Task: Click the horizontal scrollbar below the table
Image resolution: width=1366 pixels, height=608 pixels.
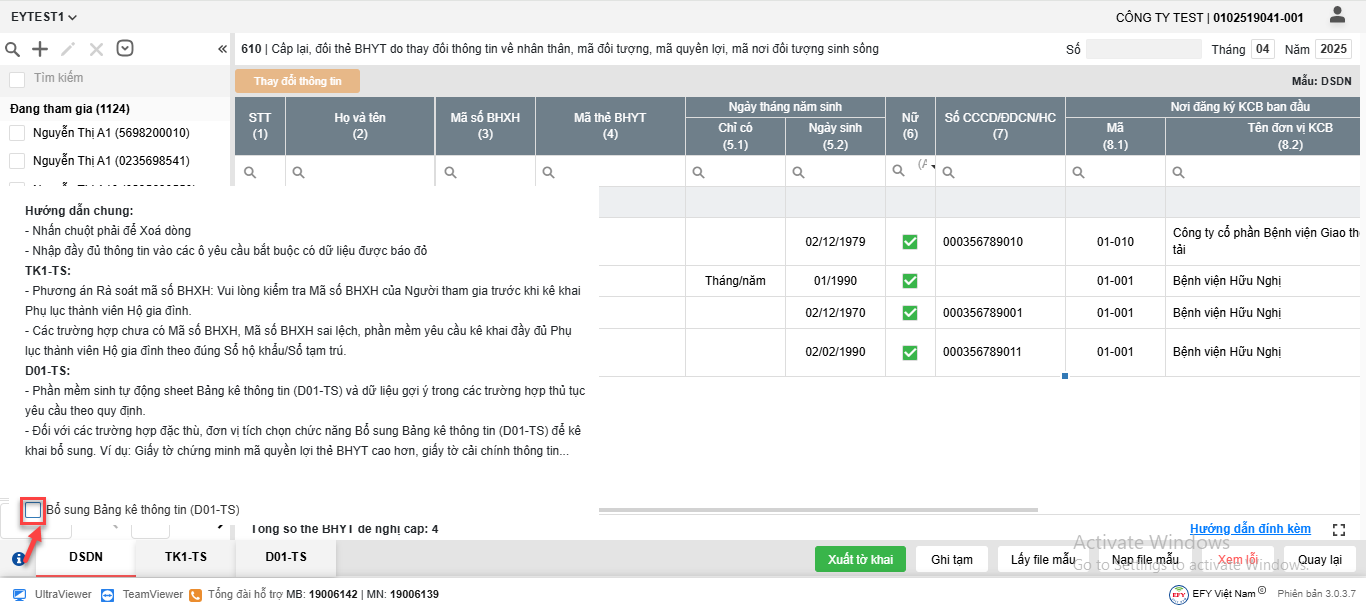Action: pos(818,510)
